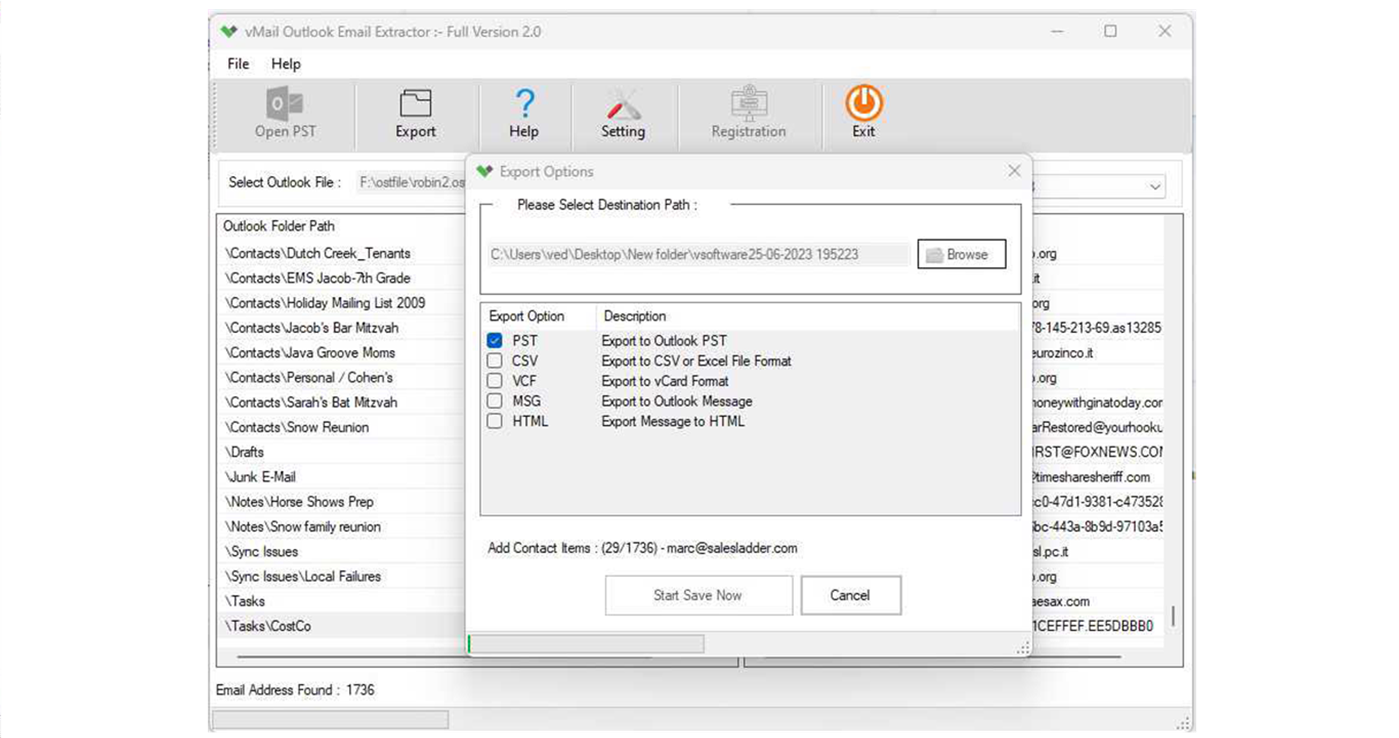
Task: Select \Contacts\Snow Reunion row
Action: (341, 427)
